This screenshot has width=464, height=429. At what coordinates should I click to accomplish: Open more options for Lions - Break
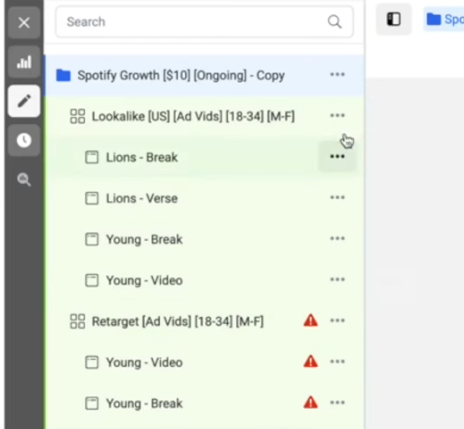pyautogui.click(x=337, y=156)
